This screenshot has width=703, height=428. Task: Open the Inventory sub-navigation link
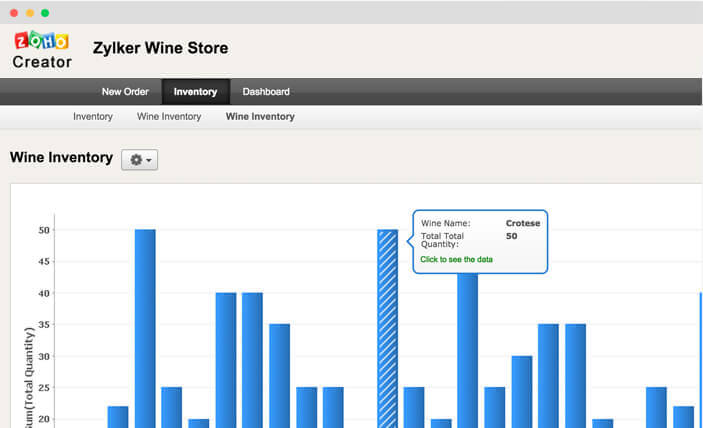[93, 117]
